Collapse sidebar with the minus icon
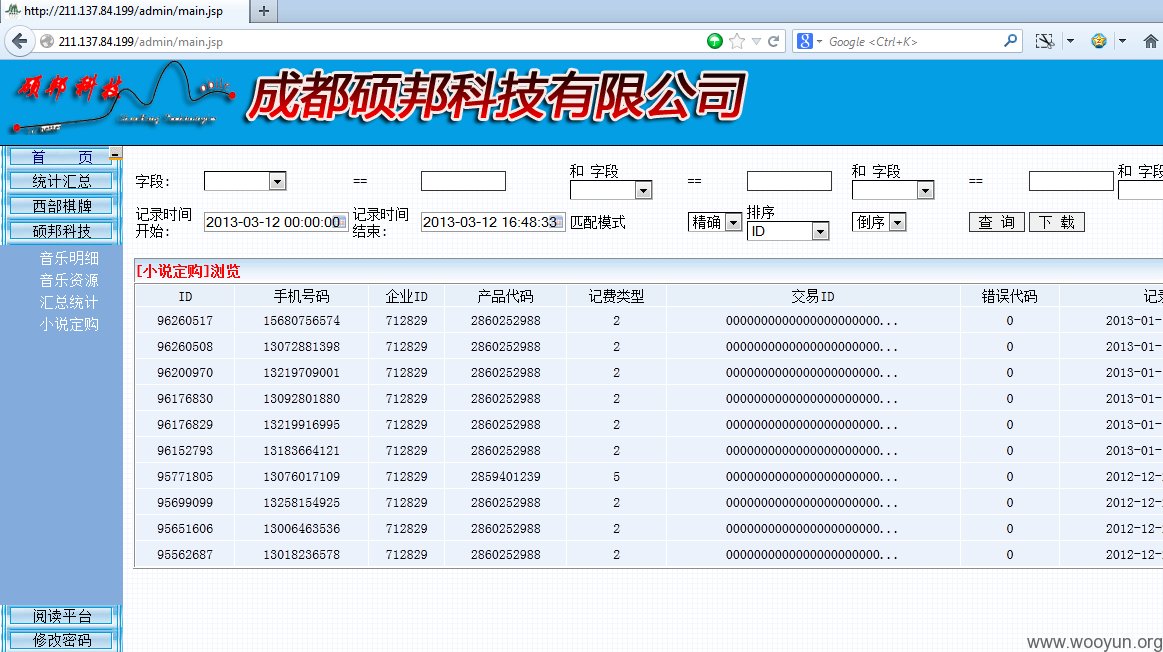1163x652 pixels. click(x=115, y=154)
